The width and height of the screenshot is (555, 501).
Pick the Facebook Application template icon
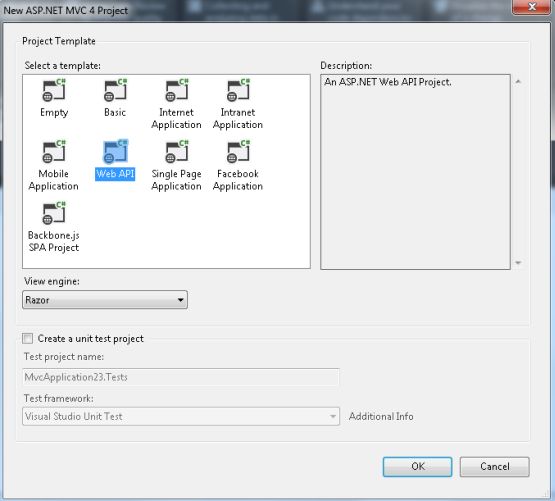tap(238, 152)
